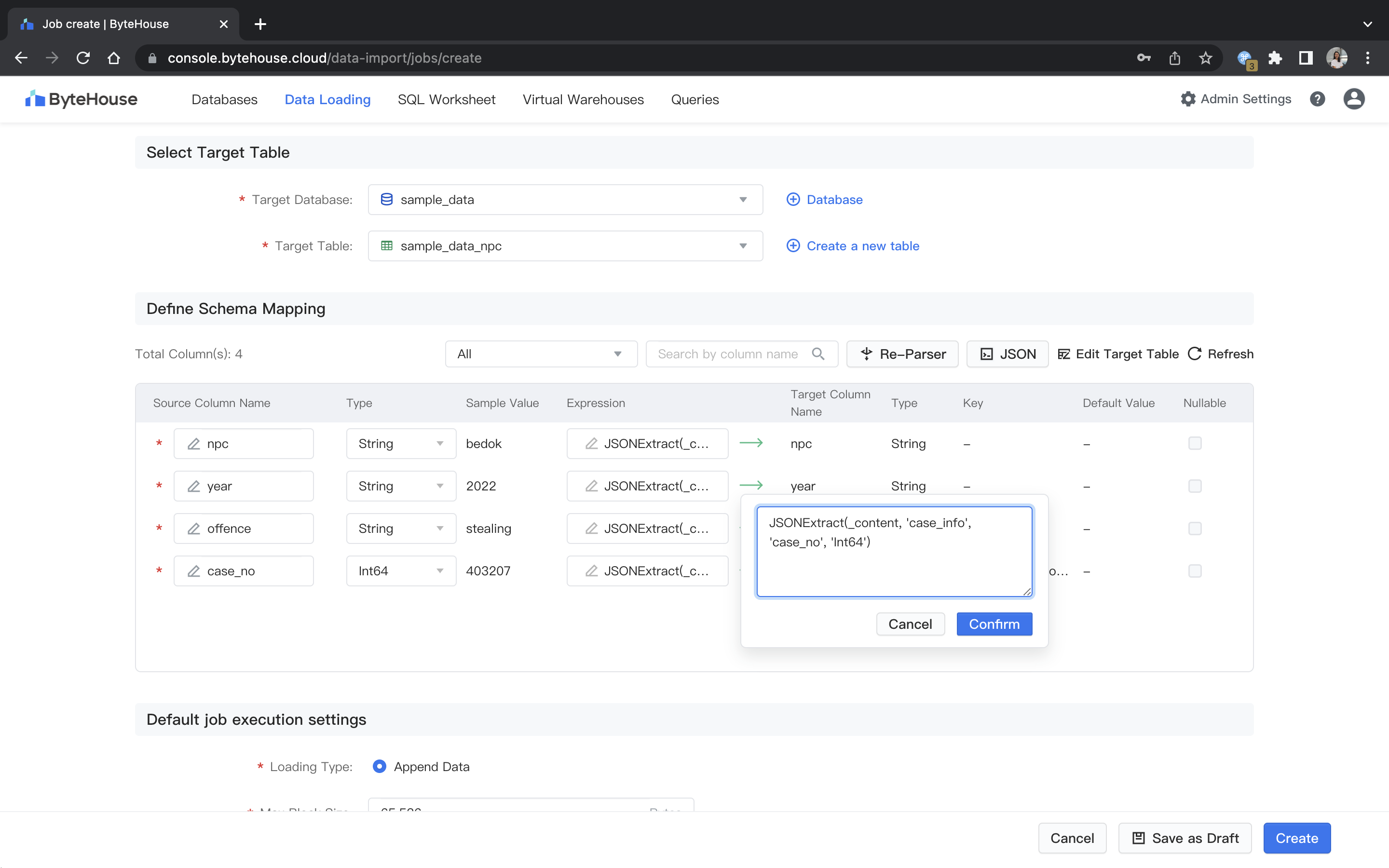Screen dimensions: 1389x868
Task: Click the Edit Target Table icon
Action: [1063, 353]
